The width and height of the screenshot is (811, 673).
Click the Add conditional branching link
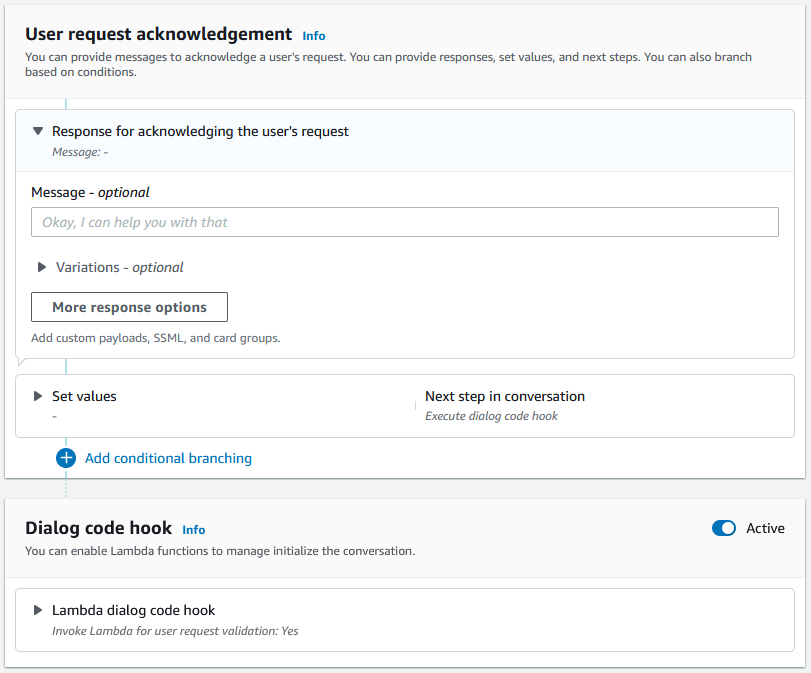[168, 458]
